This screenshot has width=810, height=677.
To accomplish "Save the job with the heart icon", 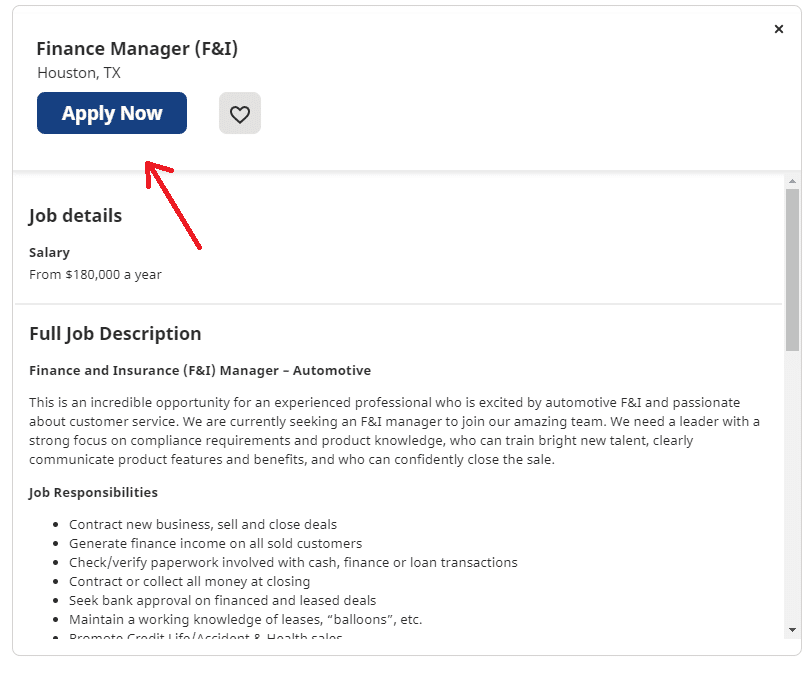I will click(240, 113).
